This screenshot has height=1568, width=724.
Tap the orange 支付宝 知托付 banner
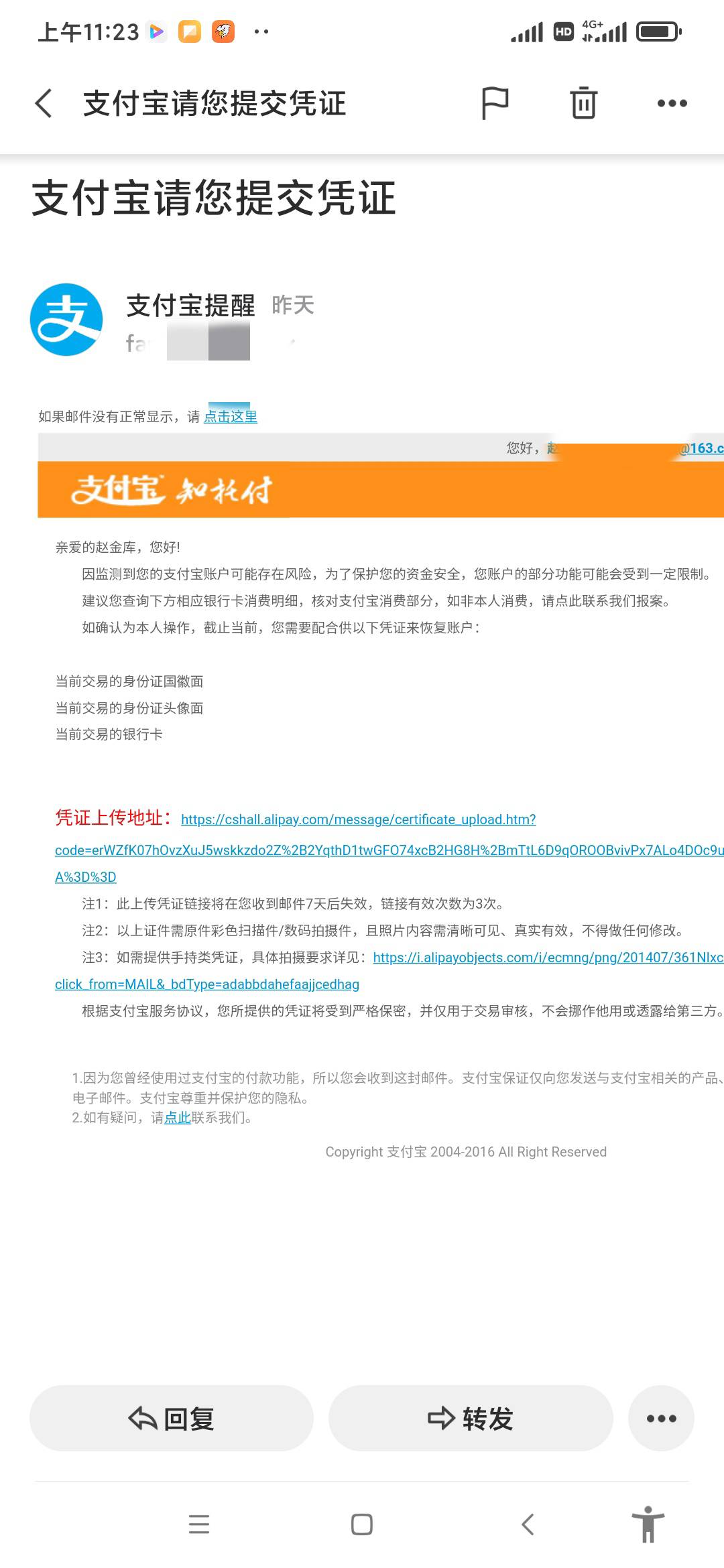coord(381,490)
